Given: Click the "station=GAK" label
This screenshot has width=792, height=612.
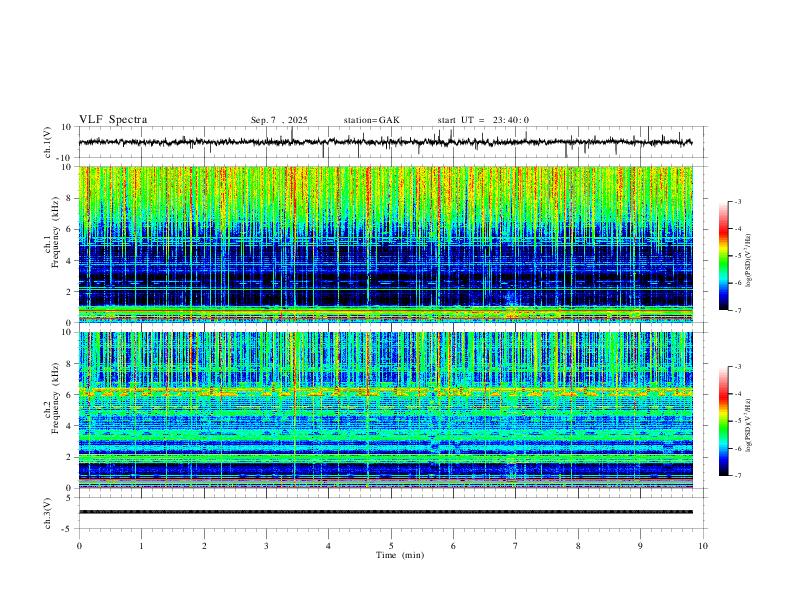Looking at the screenshot, I should 371,120.
